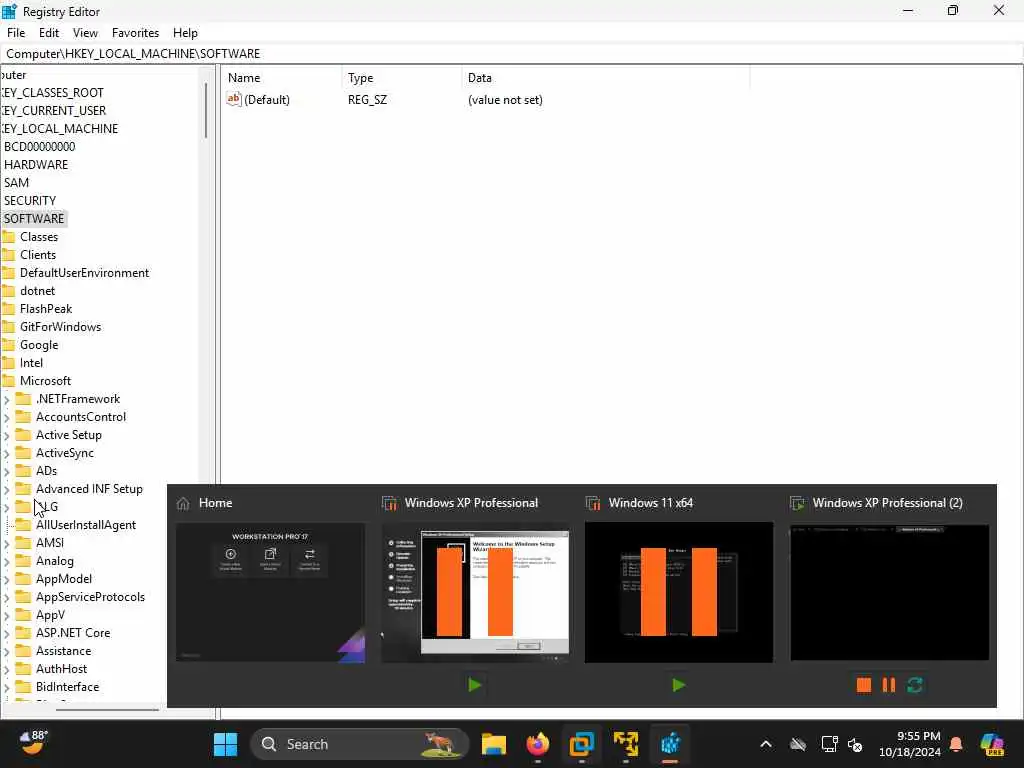Screen dimensions: 1024x768
Task: Expand the Advanced INF Setup key
Action: pos(7,489)
